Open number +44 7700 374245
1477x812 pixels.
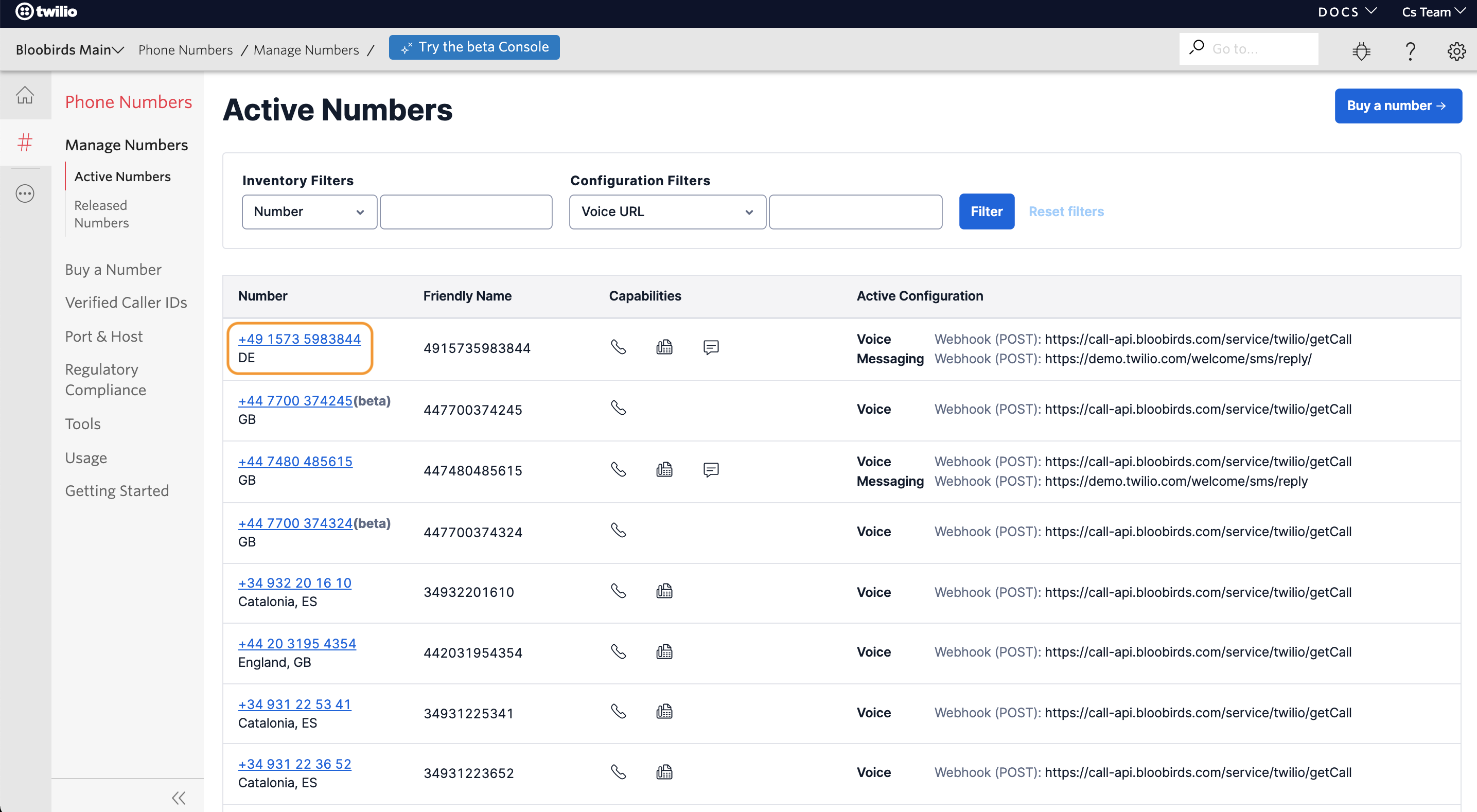coord(295,401)
